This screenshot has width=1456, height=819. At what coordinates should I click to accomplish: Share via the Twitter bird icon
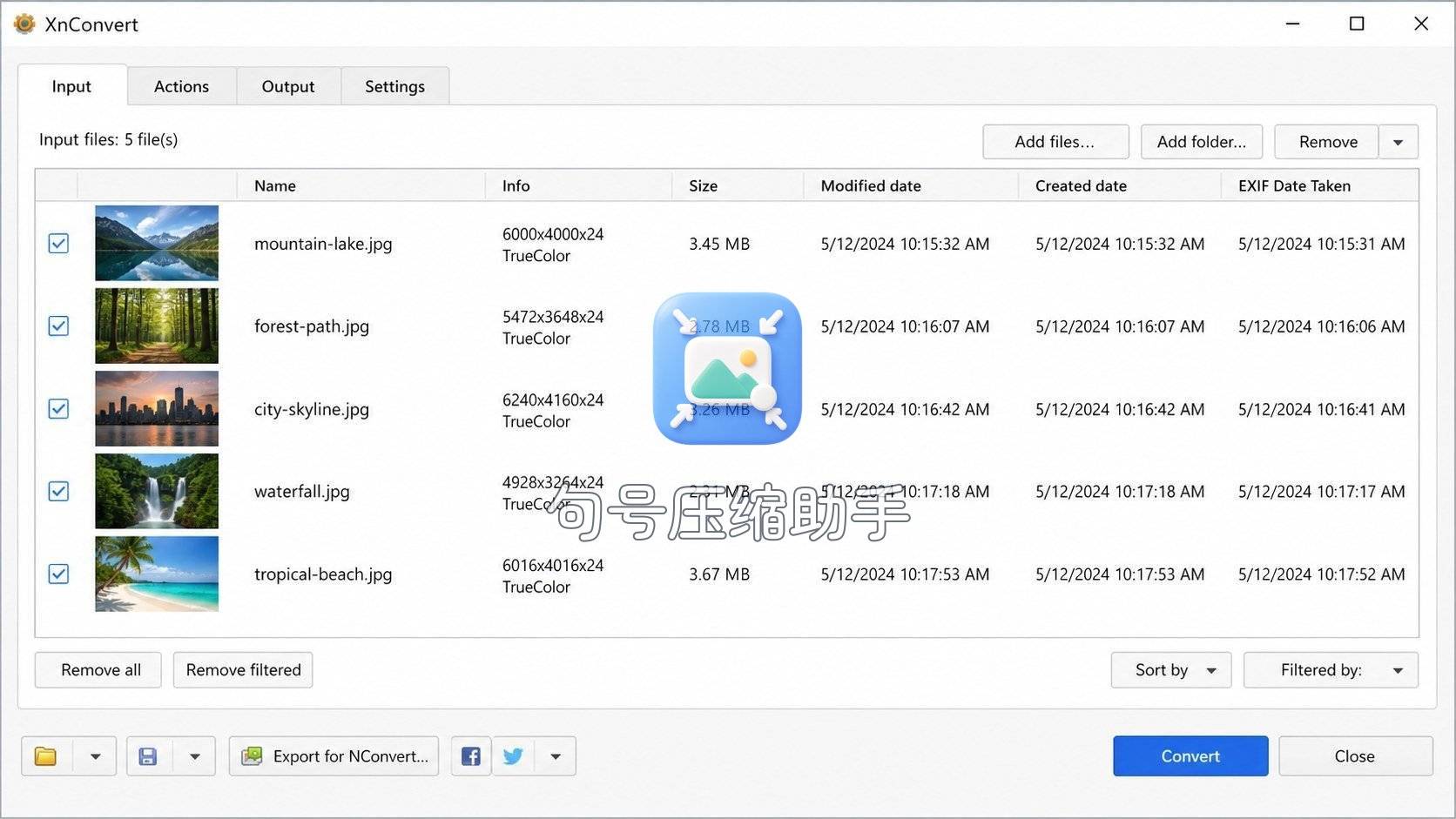[x=513, y=756]
